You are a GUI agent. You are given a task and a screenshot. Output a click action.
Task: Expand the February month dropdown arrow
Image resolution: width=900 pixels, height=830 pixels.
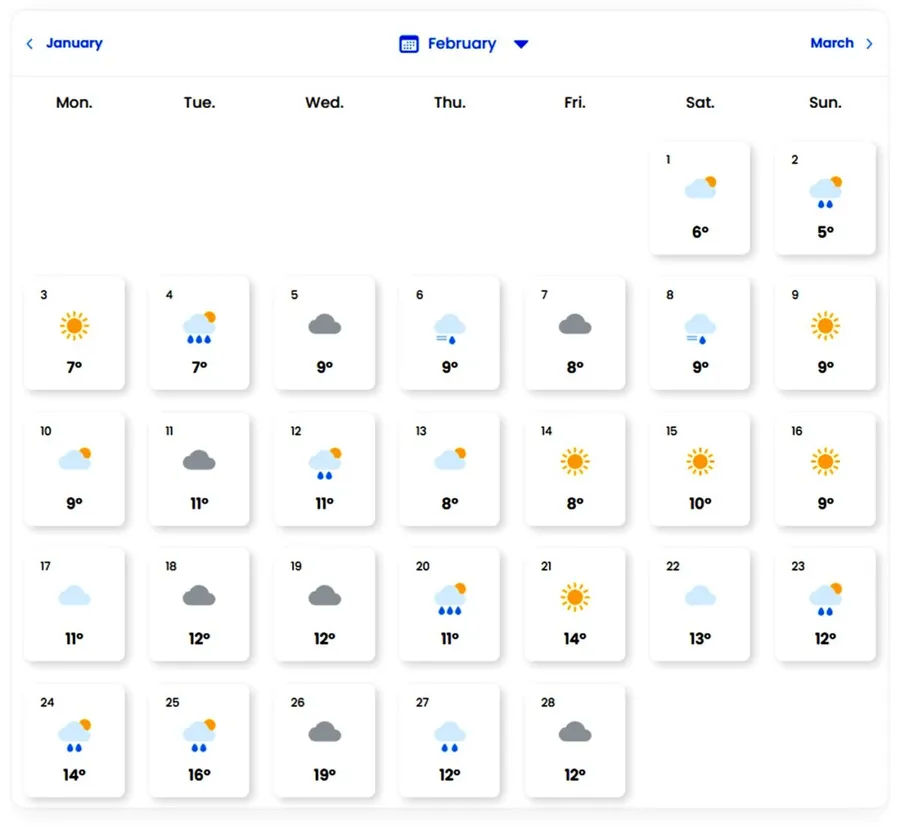(x=520, y=44)
